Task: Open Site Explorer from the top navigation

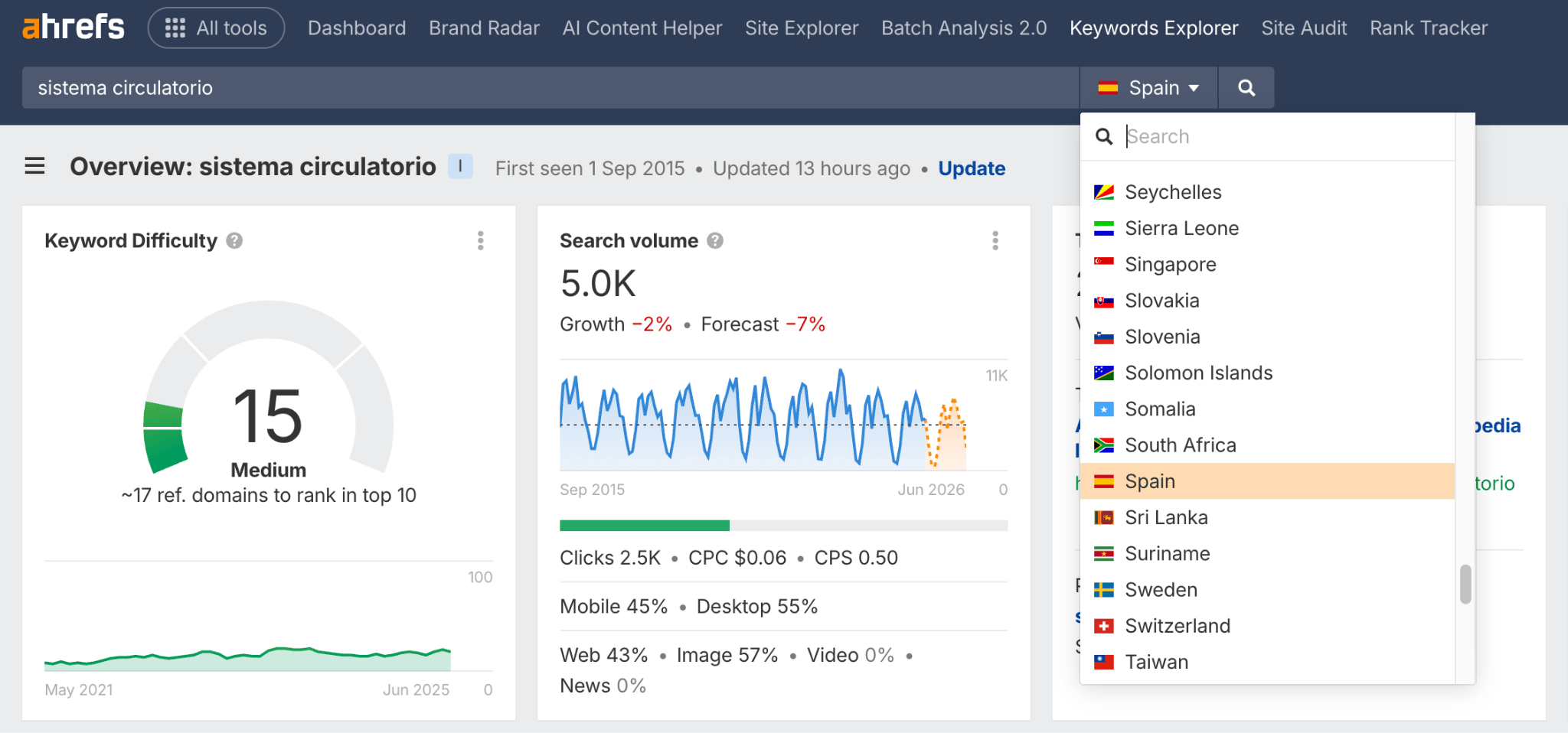Action: [801, 28]
